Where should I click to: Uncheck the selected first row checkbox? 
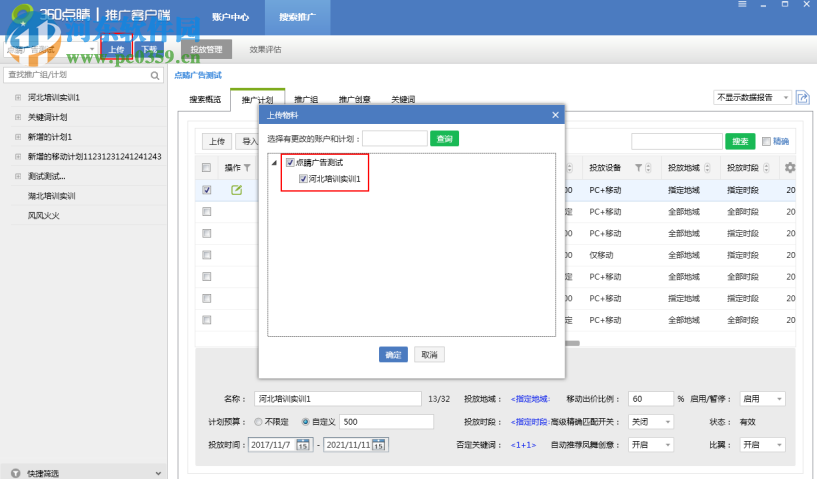click(206, 190)
